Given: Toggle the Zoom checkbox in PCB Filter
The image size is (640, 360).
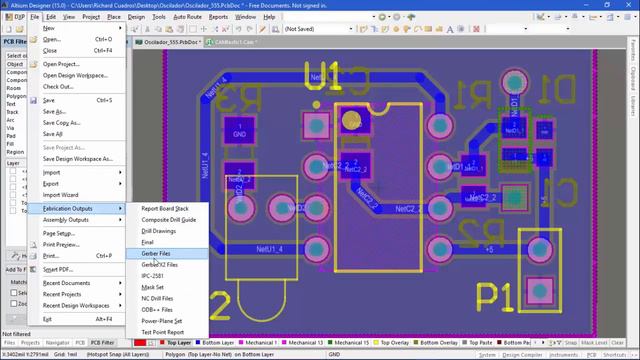Looking at the screenshot, I should [x=14, y=304].
